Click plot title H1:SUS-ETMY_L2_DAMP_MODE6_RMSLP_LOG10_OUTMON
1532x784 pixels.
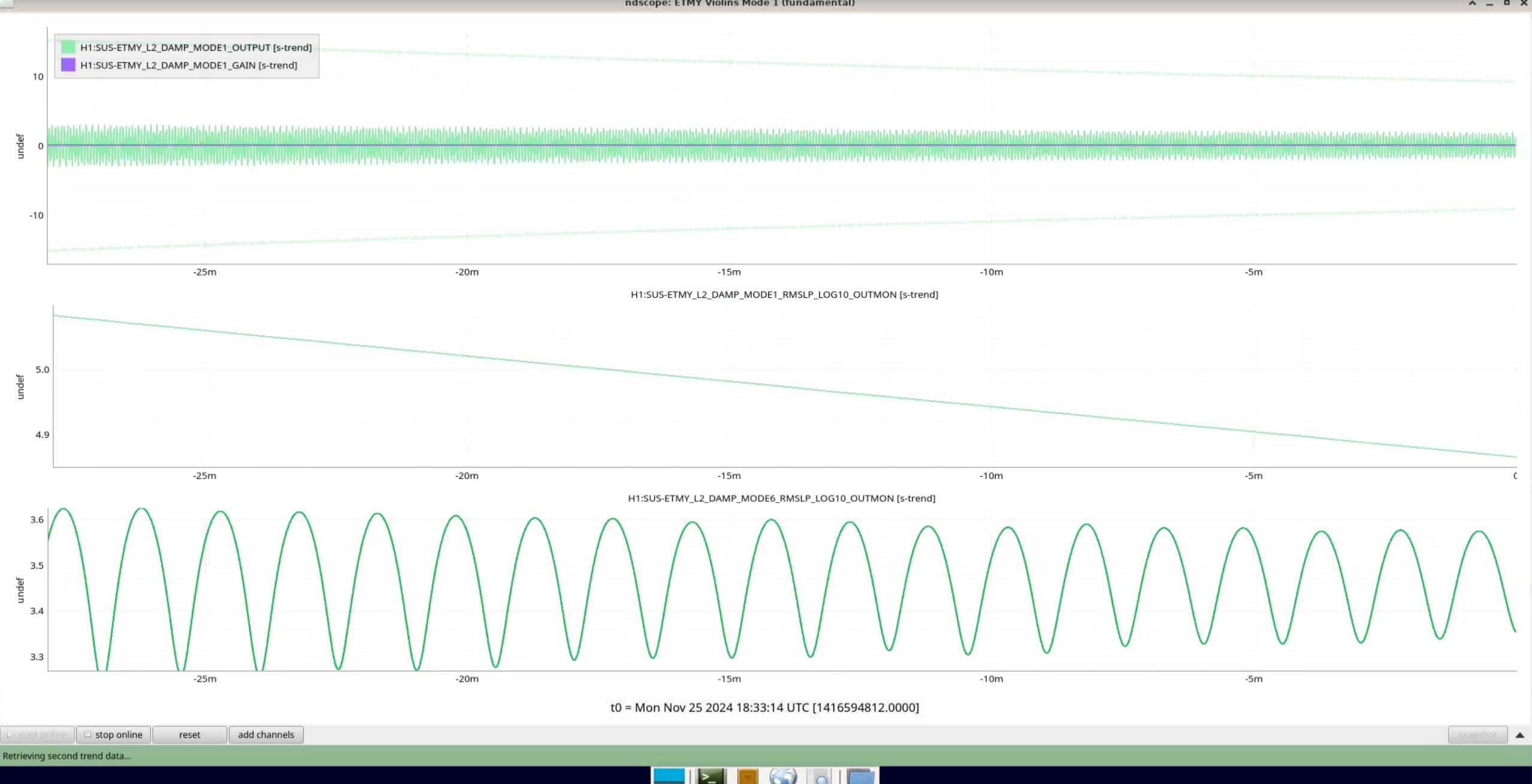click(781, 498)
